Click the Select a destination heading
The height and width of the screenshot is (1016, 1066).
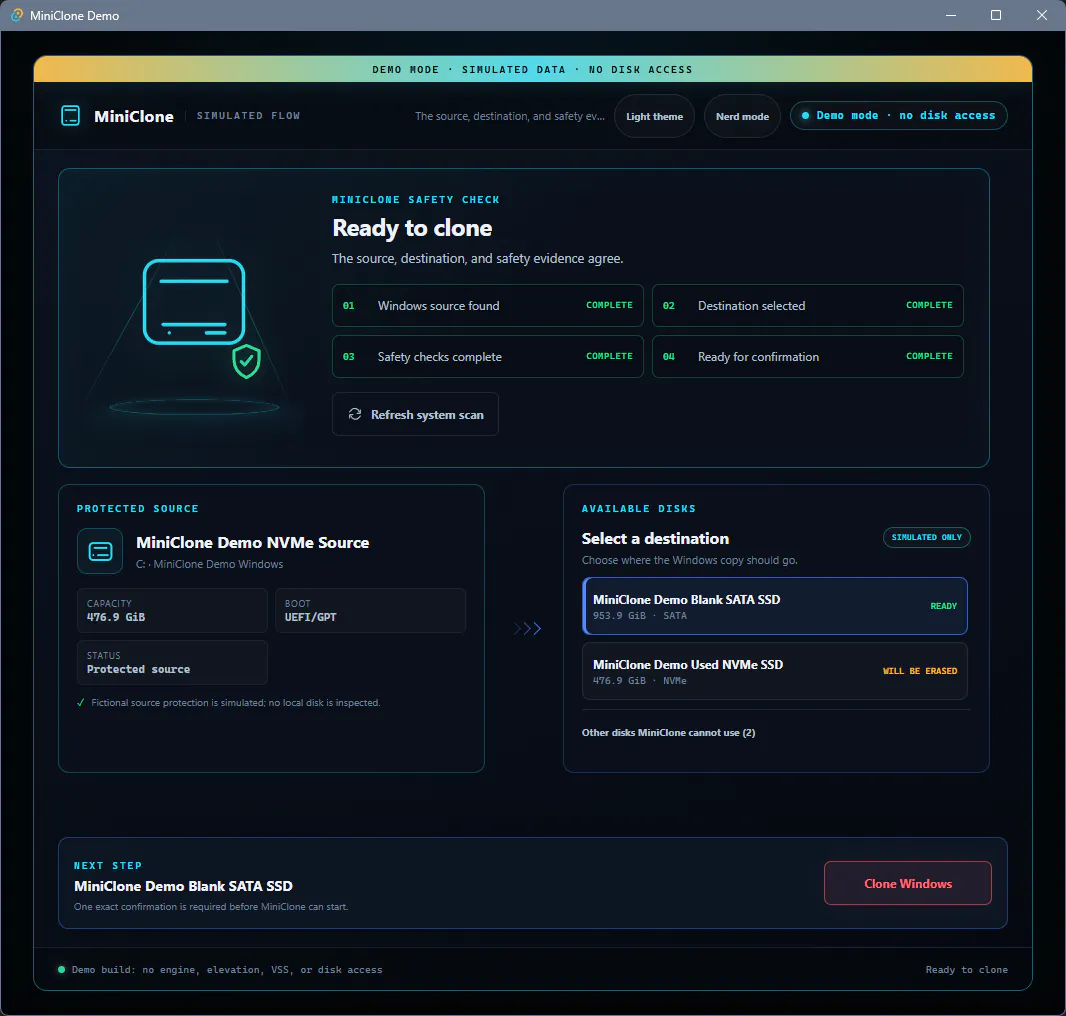(x=655, y=539)
